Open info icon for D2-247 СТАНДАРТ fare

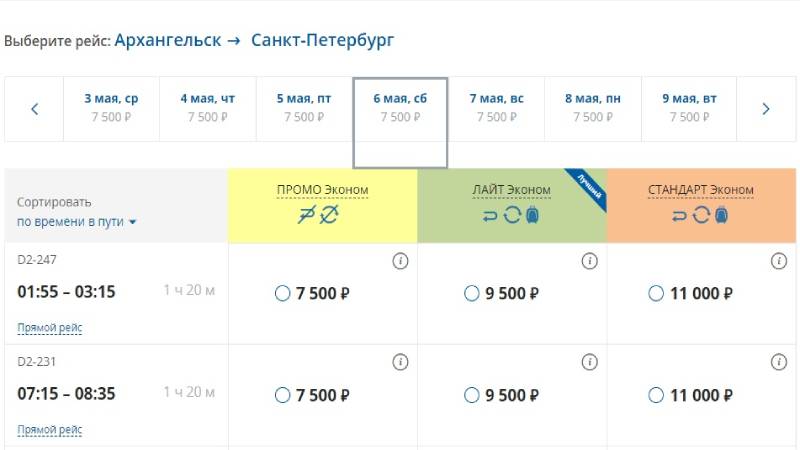779,261
